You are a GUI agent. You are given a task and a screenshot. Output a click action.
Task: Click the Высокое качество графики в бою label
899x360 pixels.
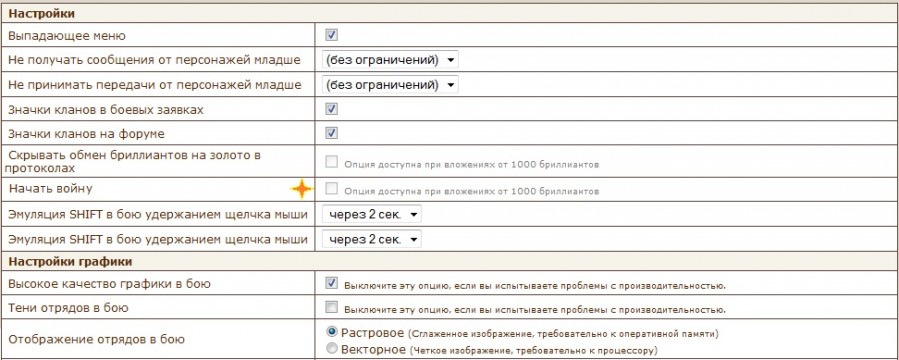(110, 284)
